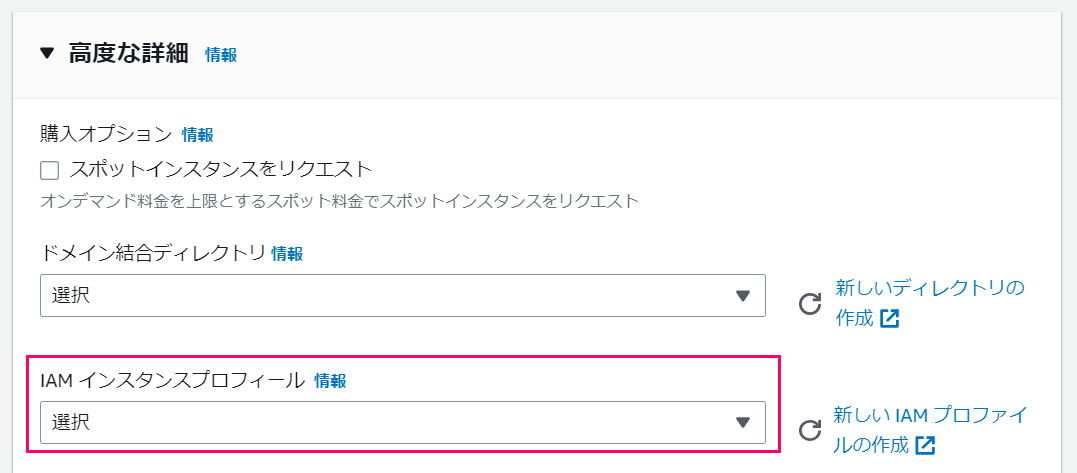
Task: Enable スポットインスタンスをリクエスト checkbox
Action: pos(49,170)
